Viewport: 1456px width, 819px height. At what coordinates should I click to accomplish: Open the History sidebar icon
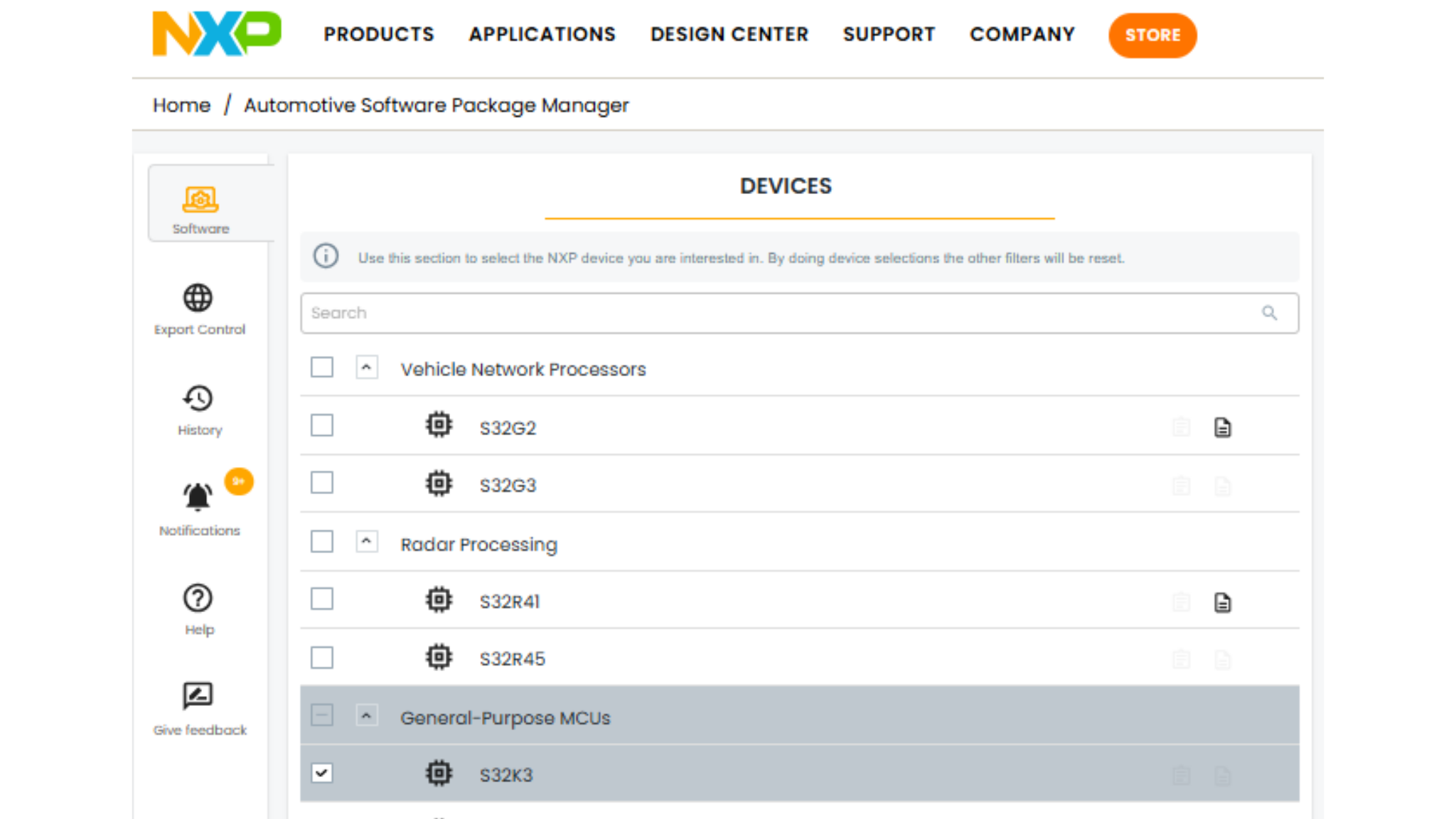pyautogui.click(x=198, y=398)
